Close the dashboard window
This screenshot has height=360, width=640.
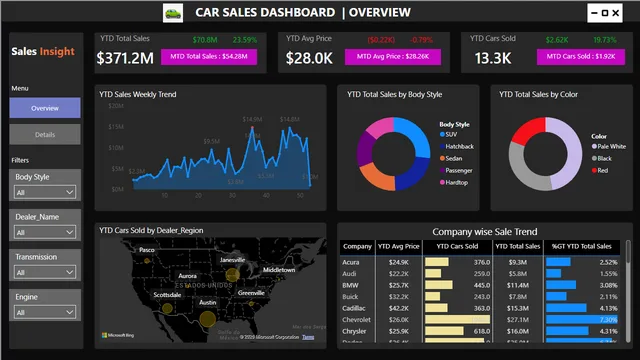[616, 13]
